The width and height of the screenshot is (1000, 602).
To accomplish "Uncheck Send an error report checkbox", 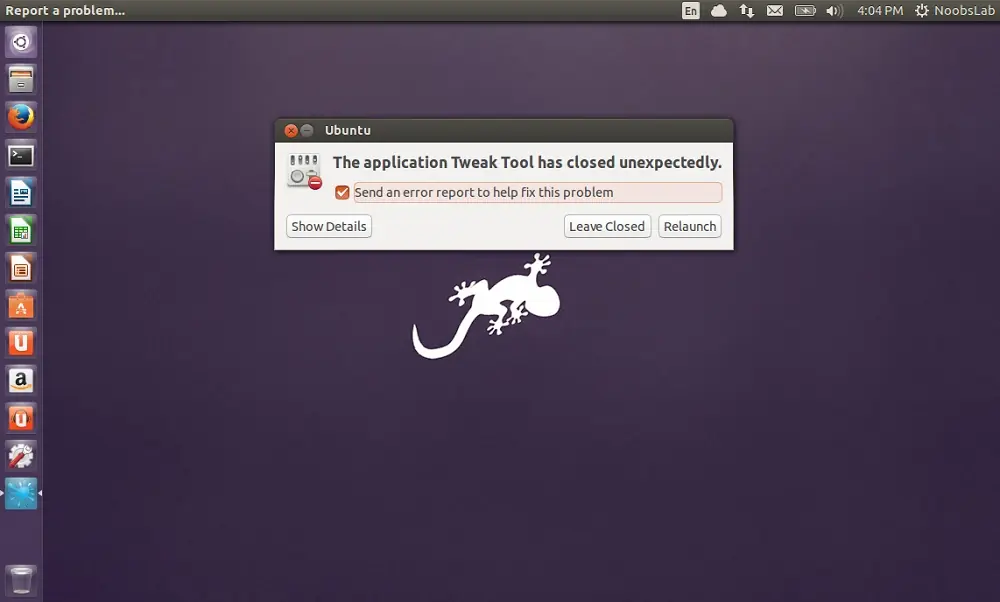I will 342,193.
